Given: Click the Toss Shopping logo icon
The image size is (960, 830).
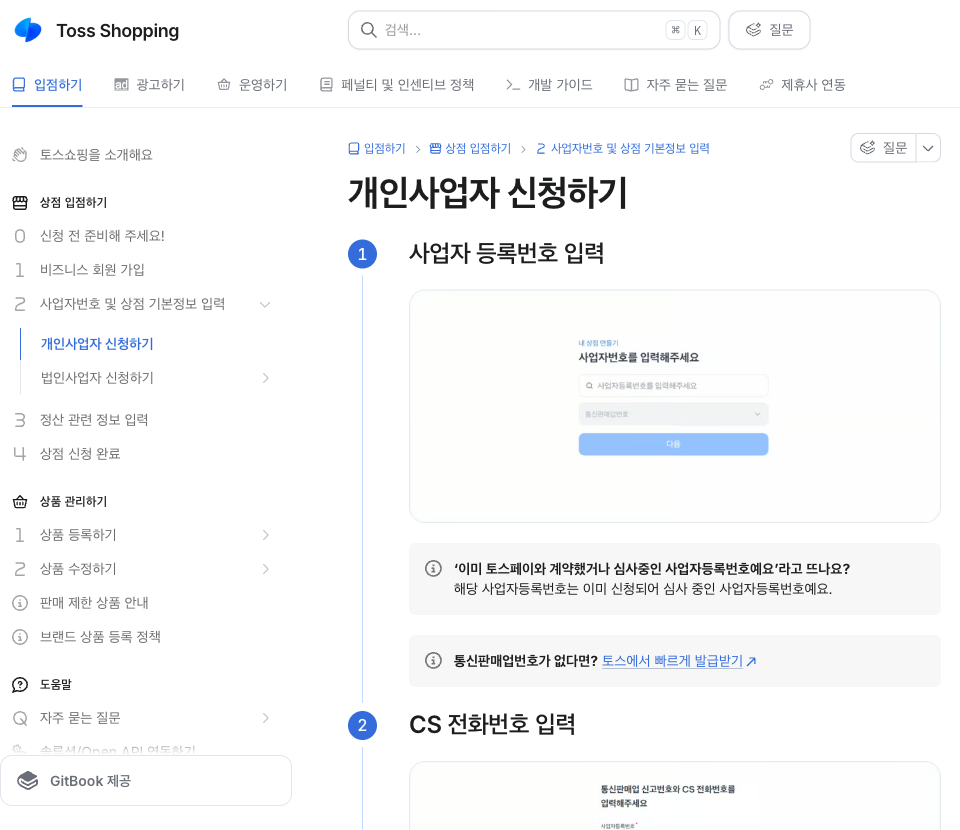Looking at the screenshot, I should click(28, 30).
